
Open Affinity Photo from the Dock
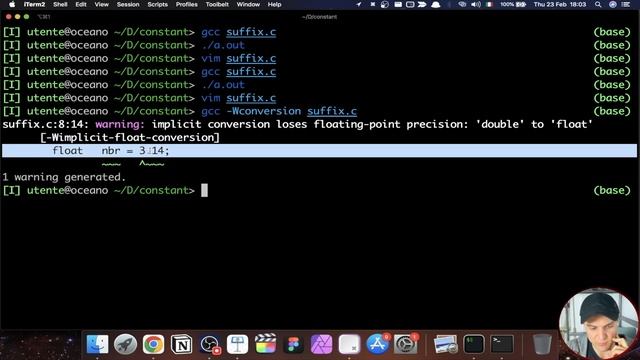(x=321, y=344)
